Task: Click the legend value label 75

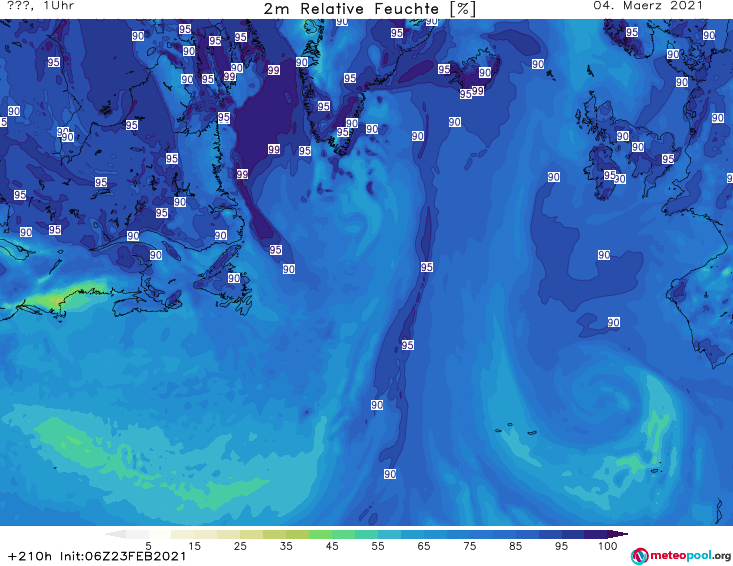Action: 469,545
